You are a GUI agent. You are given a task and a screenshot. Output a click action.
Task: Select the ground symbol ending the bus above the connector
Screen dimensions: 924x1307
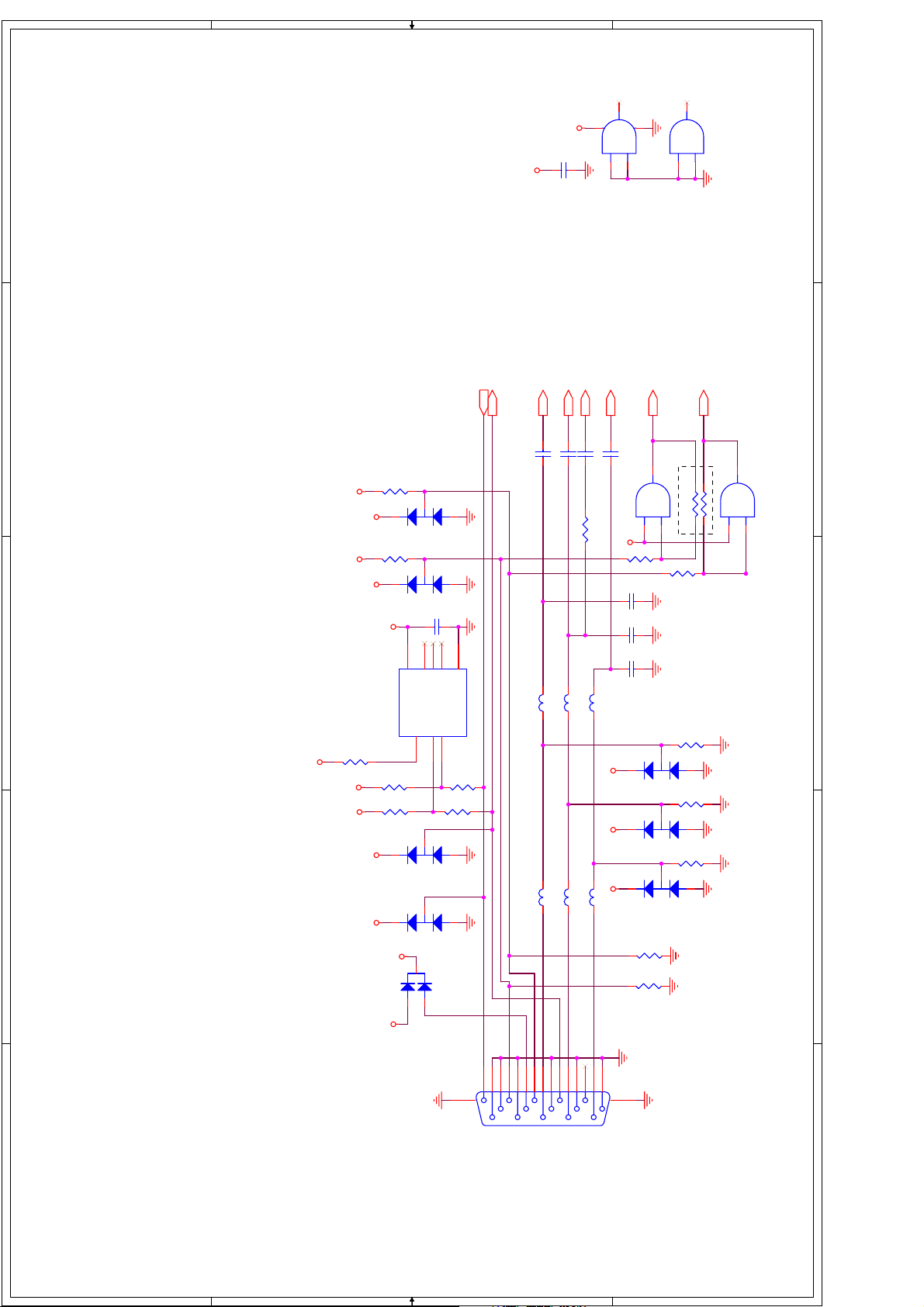(622, 1057)
